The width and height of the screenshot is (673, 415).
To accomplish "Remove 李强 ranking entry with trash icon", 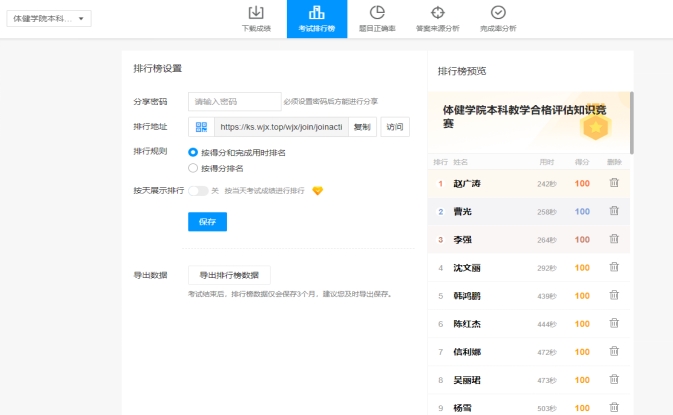I will pos(614,239).
